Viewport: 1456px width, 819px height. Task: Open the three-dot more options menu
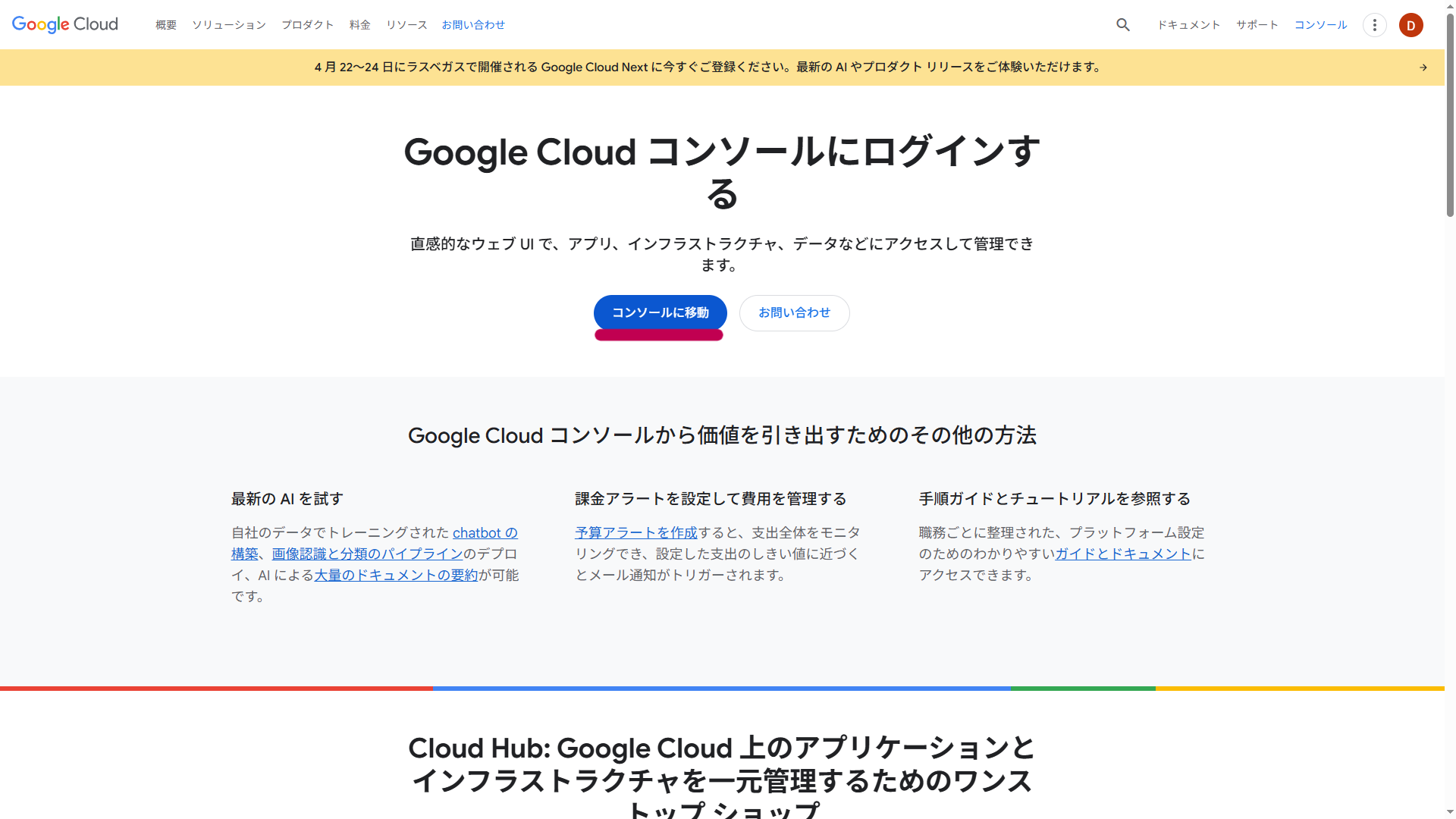pos(1374,25)
